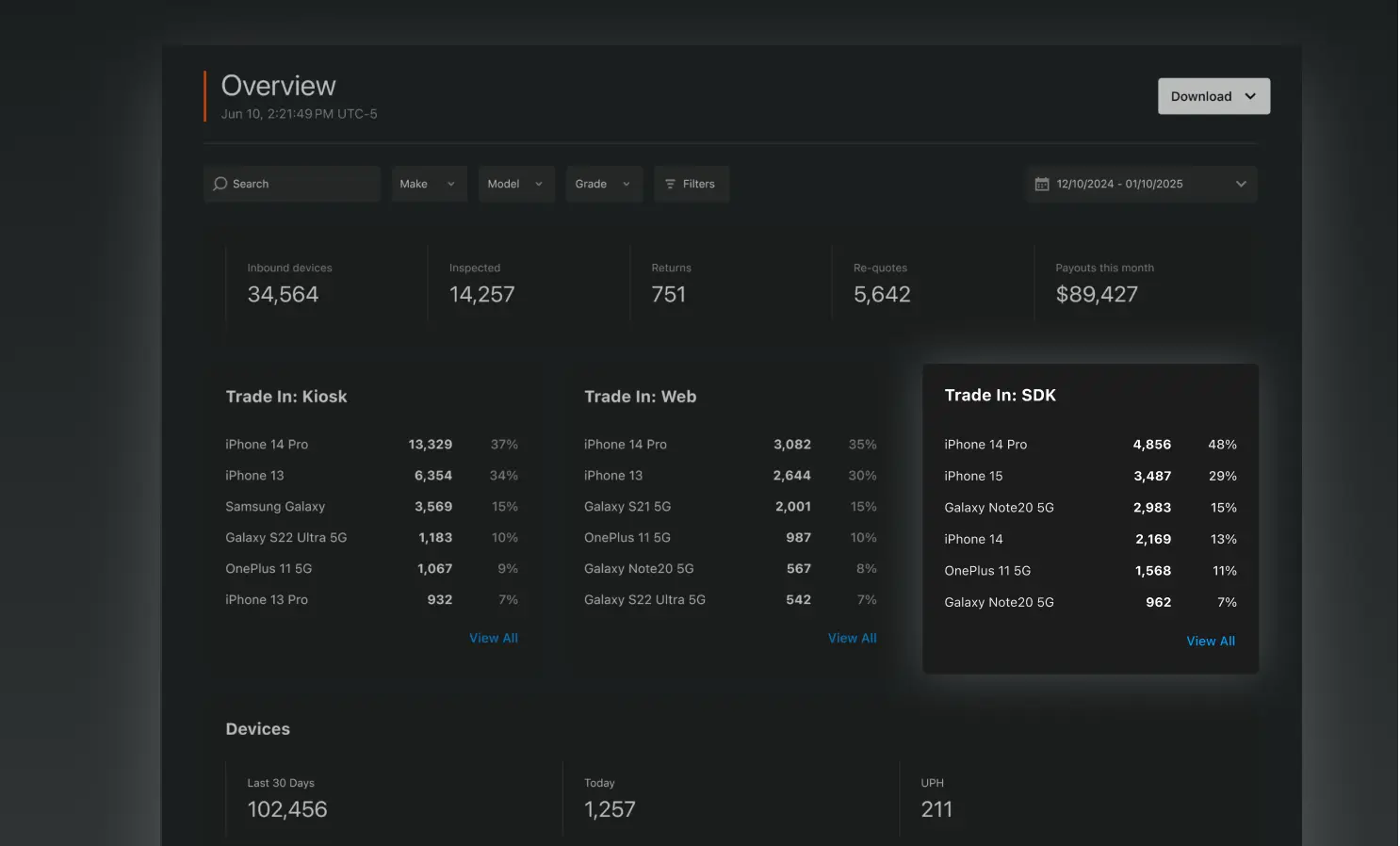The width and height of the screenshot is (1400, 846).
Task: Open View All in Trade In: SDK
Action: click(1211, 641)
